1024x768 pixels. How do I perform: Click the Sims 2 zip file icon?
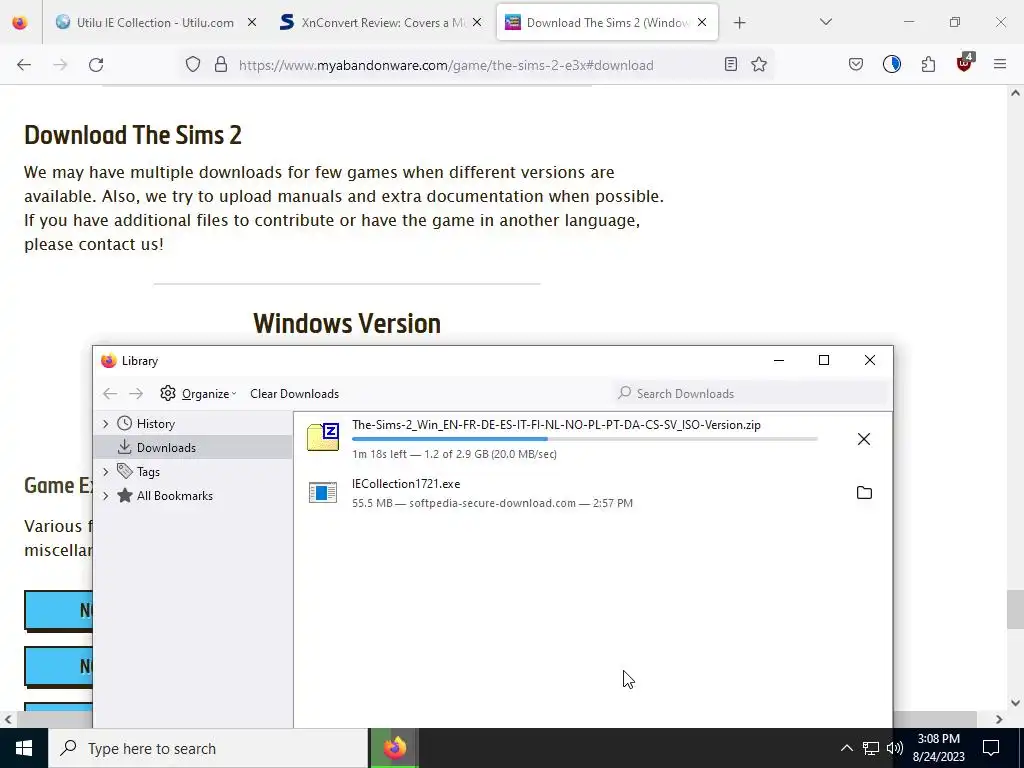[x=323, y=438]
